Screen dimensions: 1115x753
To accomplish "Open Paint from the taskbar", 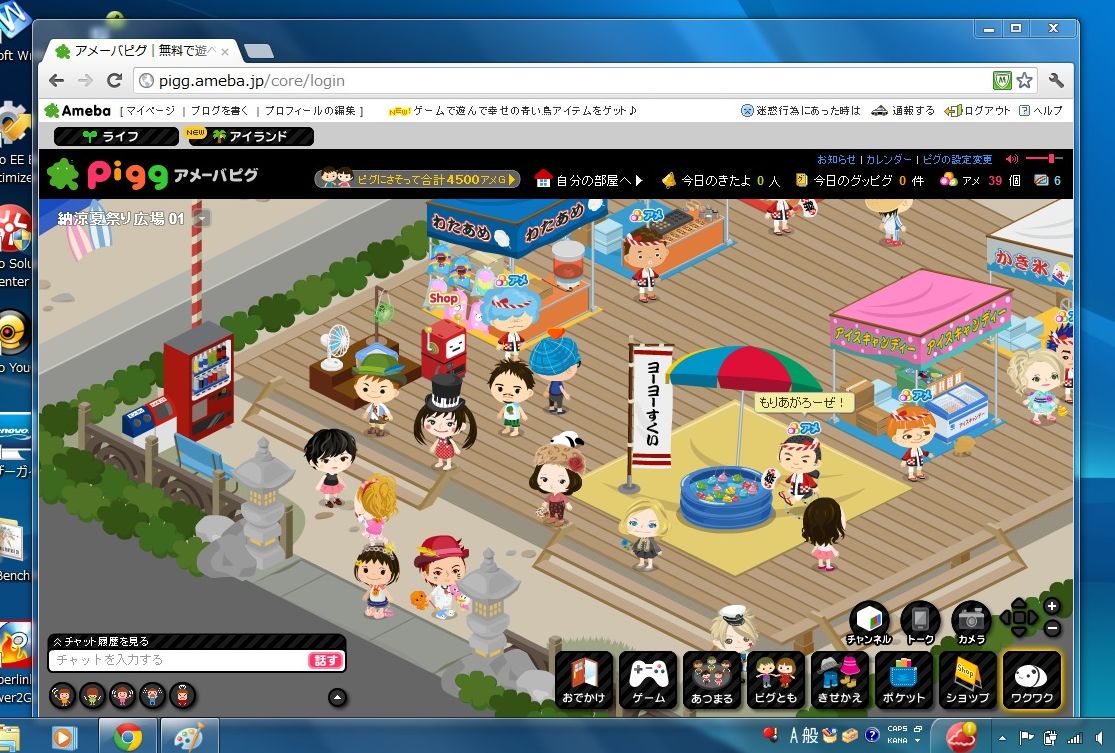I will (188, 737).
